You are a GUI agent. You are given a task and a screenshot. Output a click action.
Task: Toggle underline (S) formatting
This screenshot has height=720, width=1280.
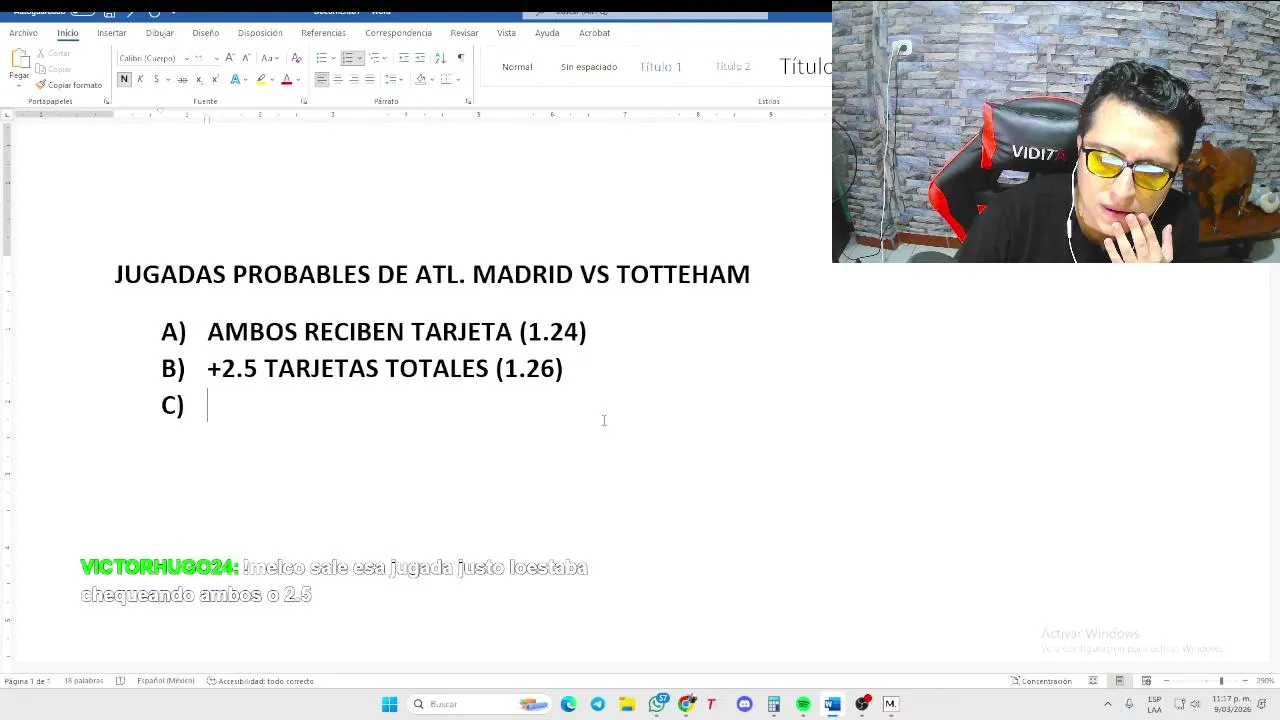pyautogui.click(x=156, y=79)
